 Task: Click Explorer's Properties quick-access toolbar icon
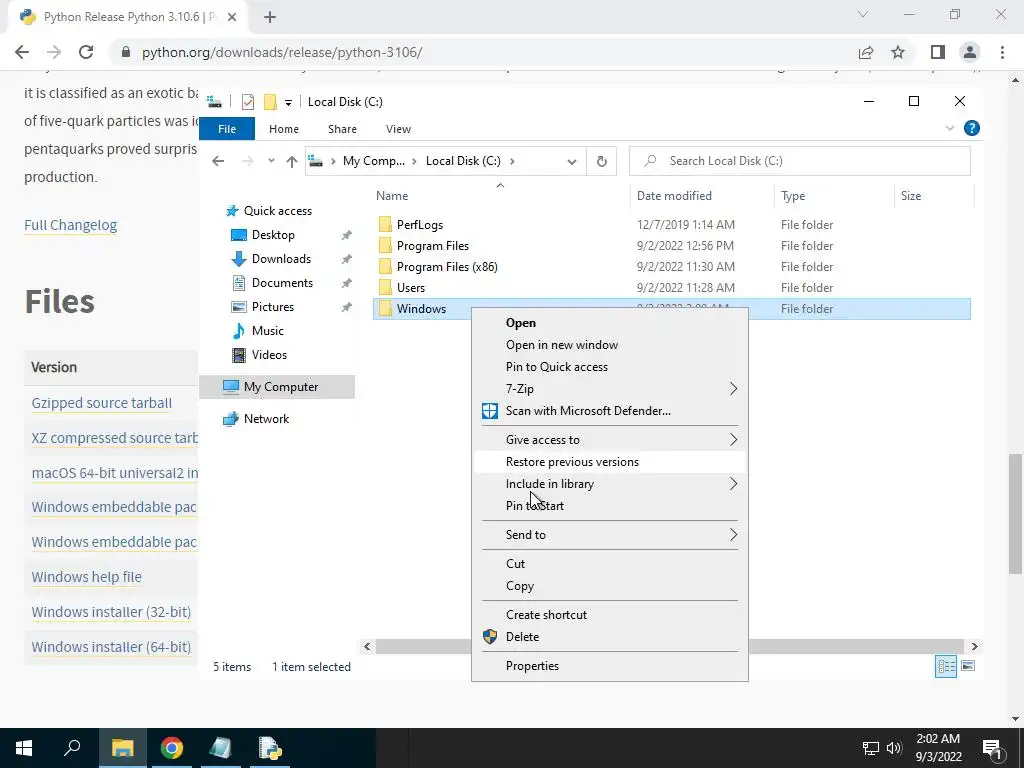pyautogui.click(x=248, y=102)
